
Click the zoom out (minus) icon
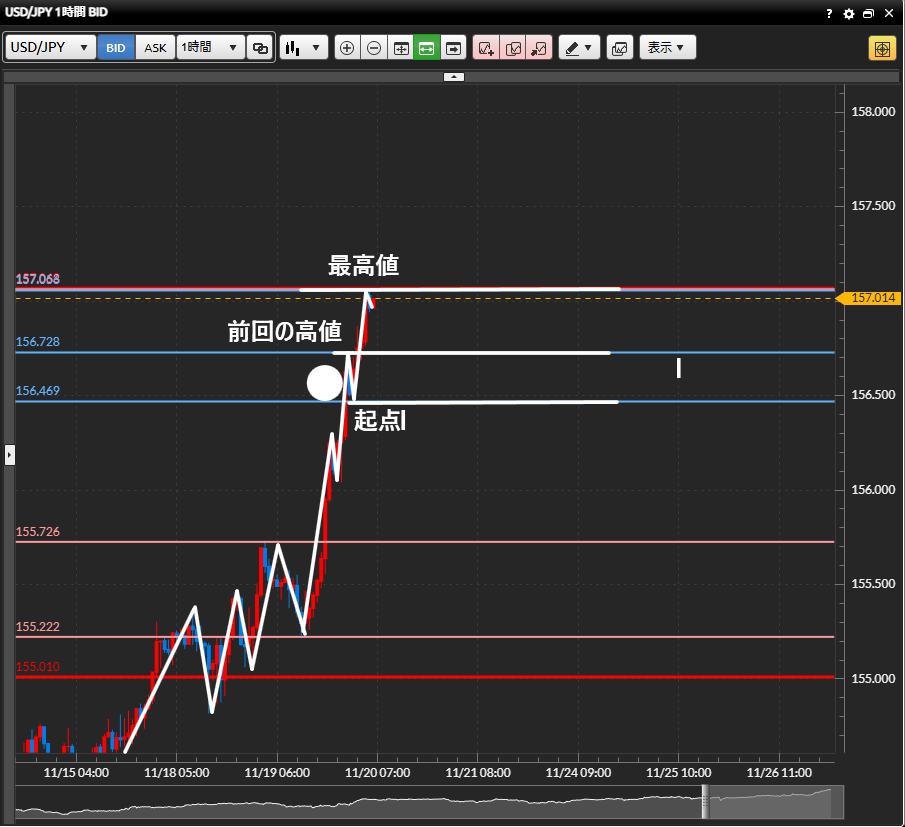pyautogui.click(x=374, y=48)
